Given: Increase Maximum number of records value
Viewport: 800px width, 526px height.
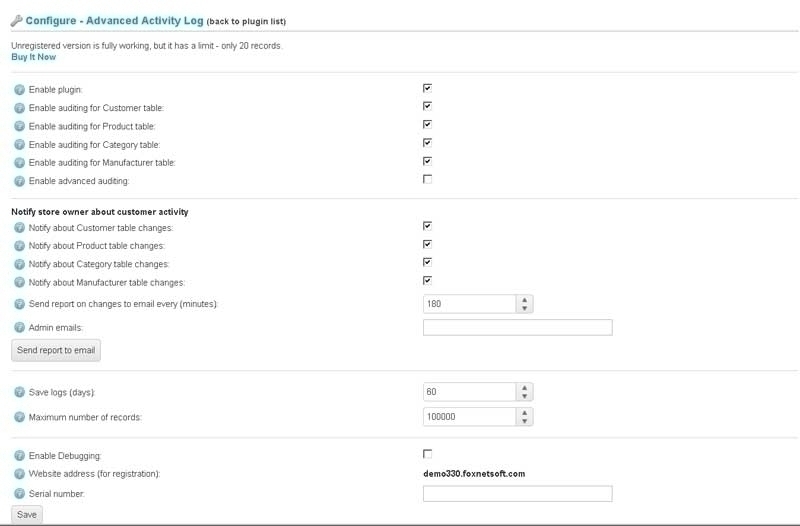Looking at the screenshot, I should point(524,413).
